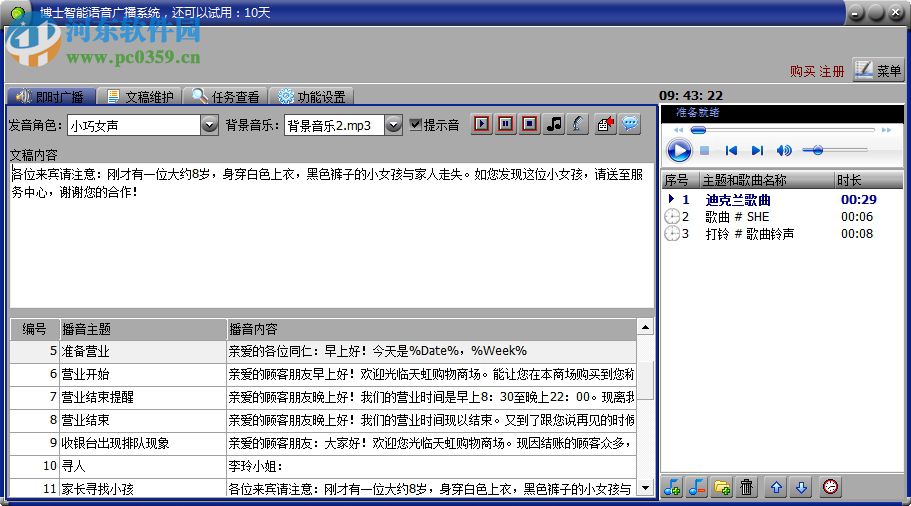Screen dimensions: 911x506
Task: Start playing the broadcast script
Action: click(x=482, y=124)
